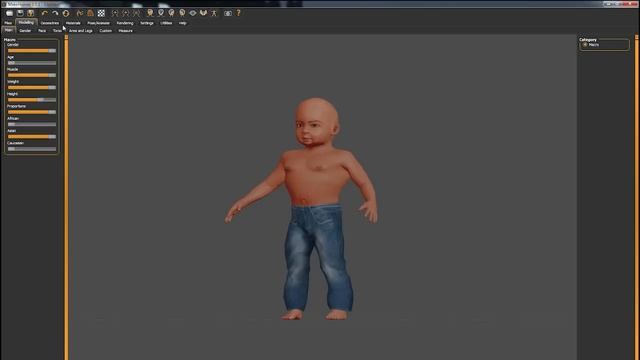Click the right panel orange scrollbar

pyautogui.click(x=636, y=198)
